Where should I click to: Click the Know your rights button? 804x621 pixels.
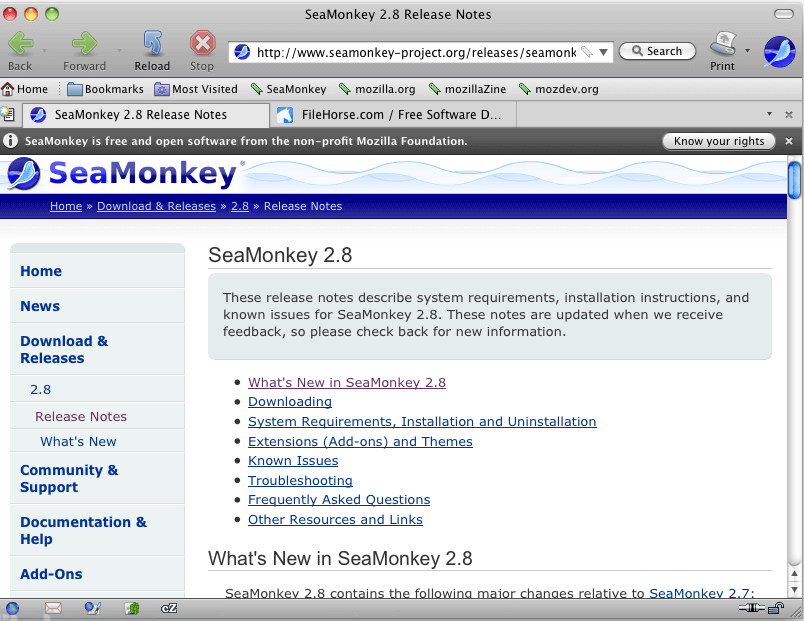(x=719, y=141)
